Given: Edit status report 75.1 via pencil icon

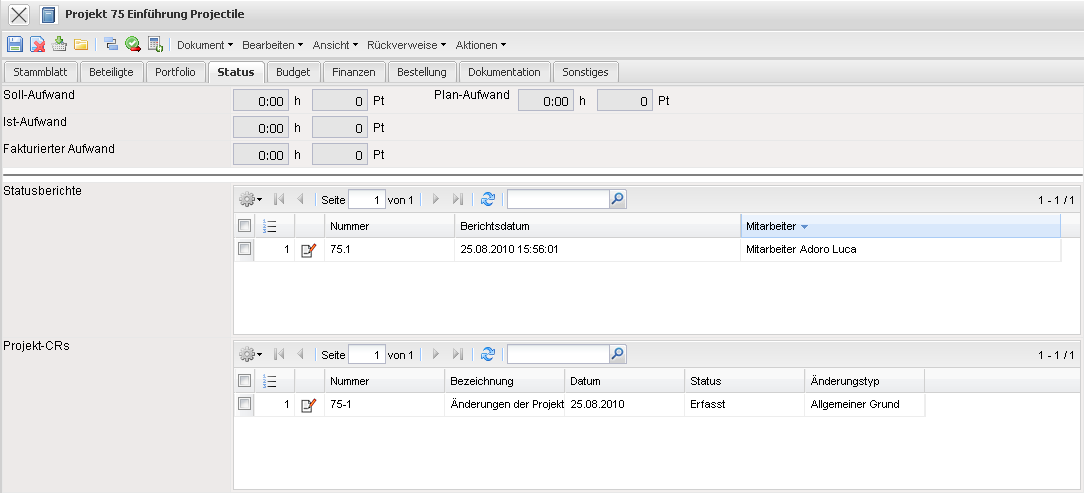Looking at the screenshot, I should [x=308, y=250].
